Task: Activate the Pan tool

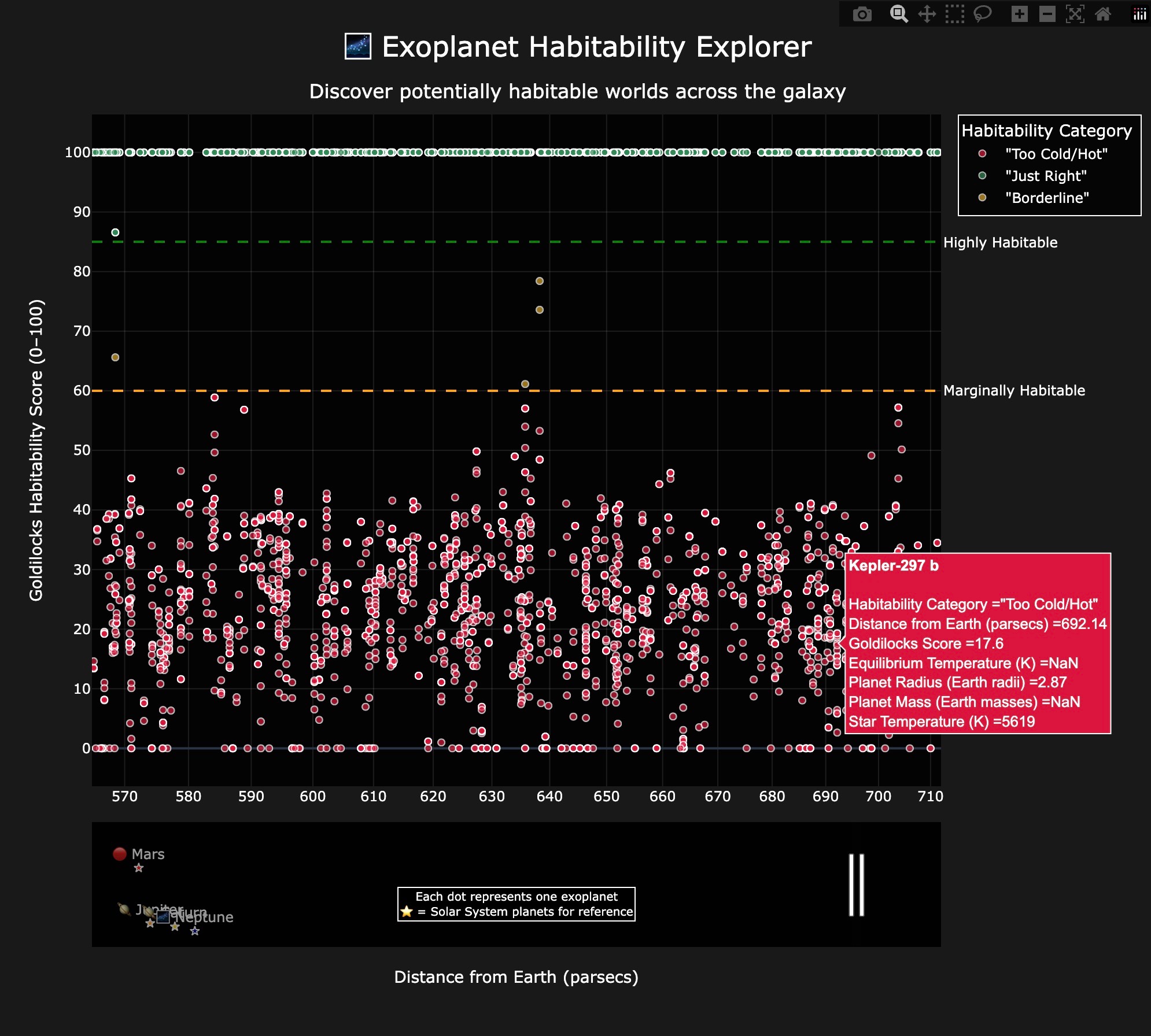Action: (x=927, y=14)
